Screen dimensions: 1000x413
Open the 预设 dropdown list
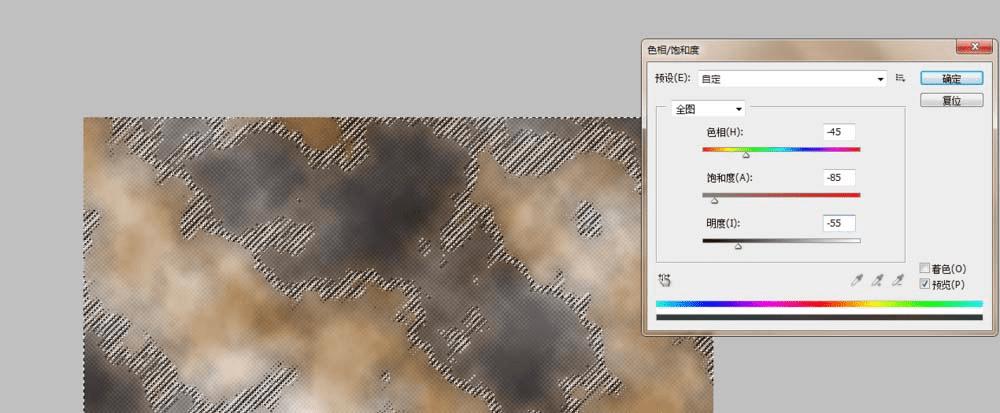pos(792,79)
